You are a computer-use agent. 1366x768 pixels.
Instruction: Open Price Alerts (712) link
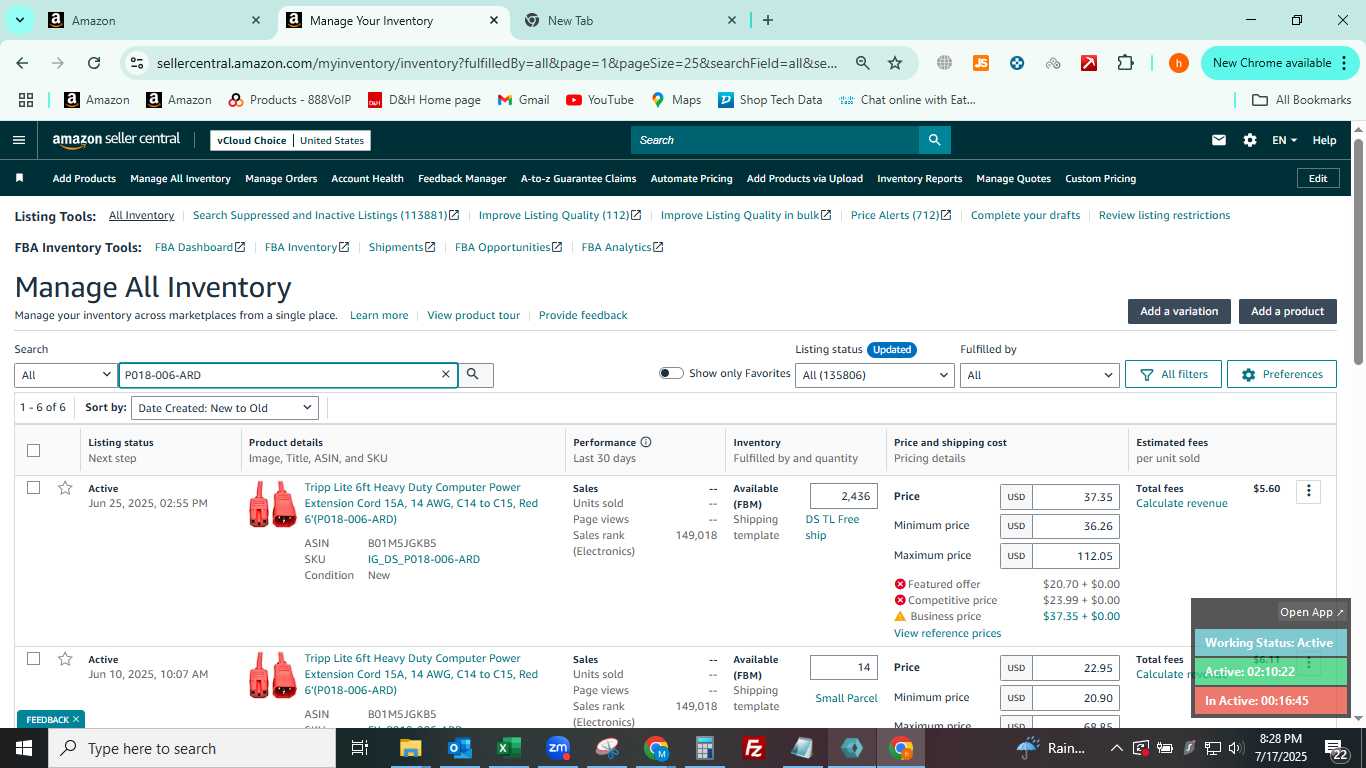[901, 215]
